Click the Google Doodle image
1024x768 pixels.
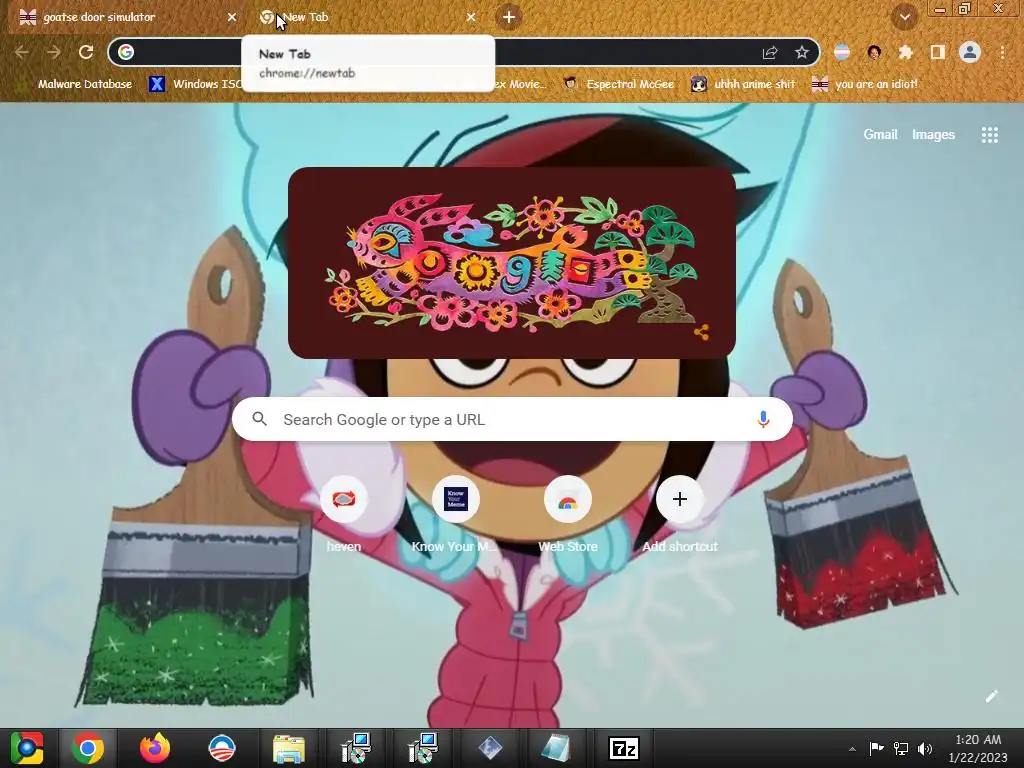512,263
